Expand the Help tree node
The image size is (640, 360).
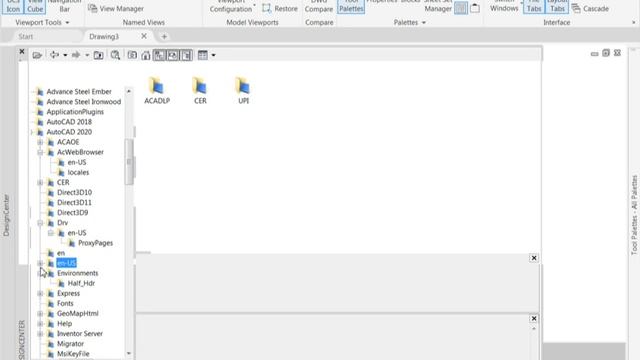(40, 324)
